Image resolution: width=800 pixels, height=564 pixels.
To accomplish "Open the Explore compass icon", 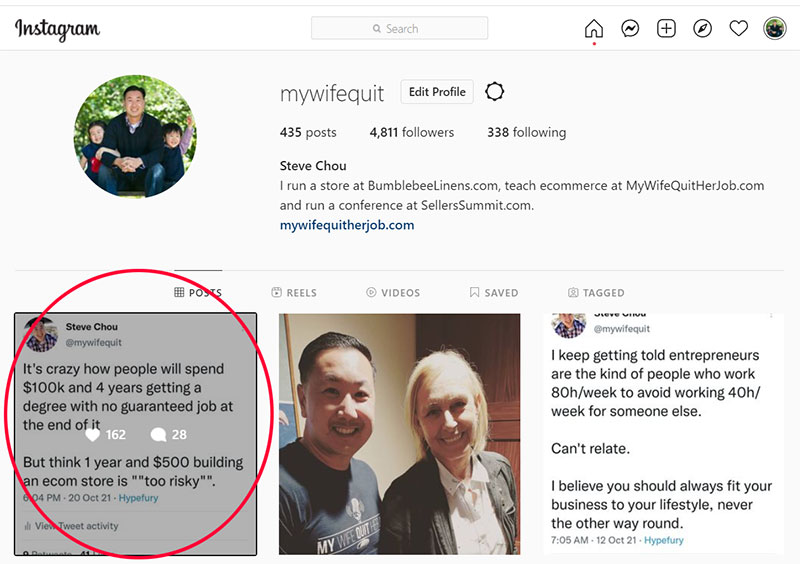I will coord(702,29).
